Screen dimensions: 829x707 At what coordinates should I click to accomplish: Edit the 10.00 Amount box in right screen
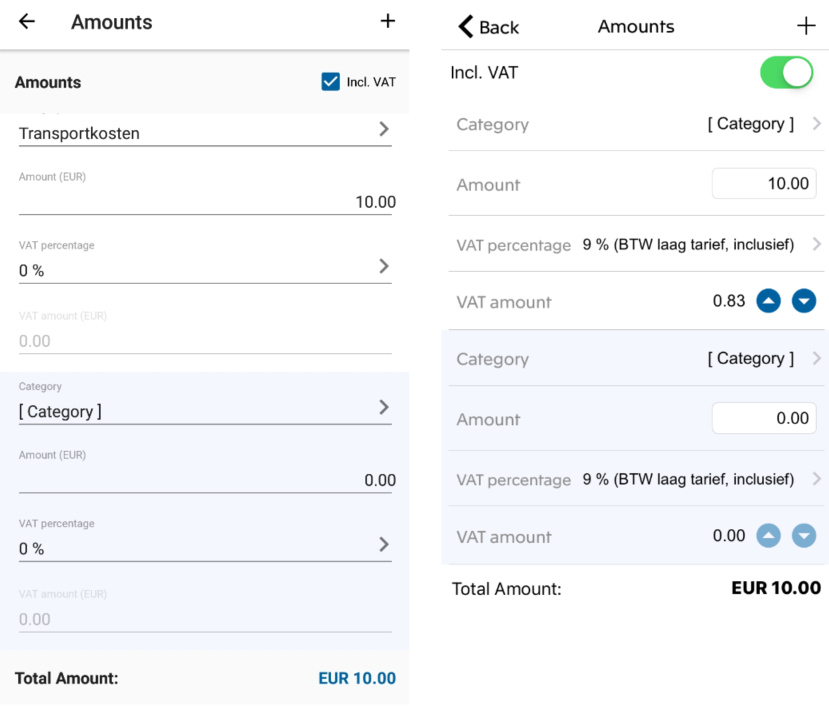tap(764, 183)
